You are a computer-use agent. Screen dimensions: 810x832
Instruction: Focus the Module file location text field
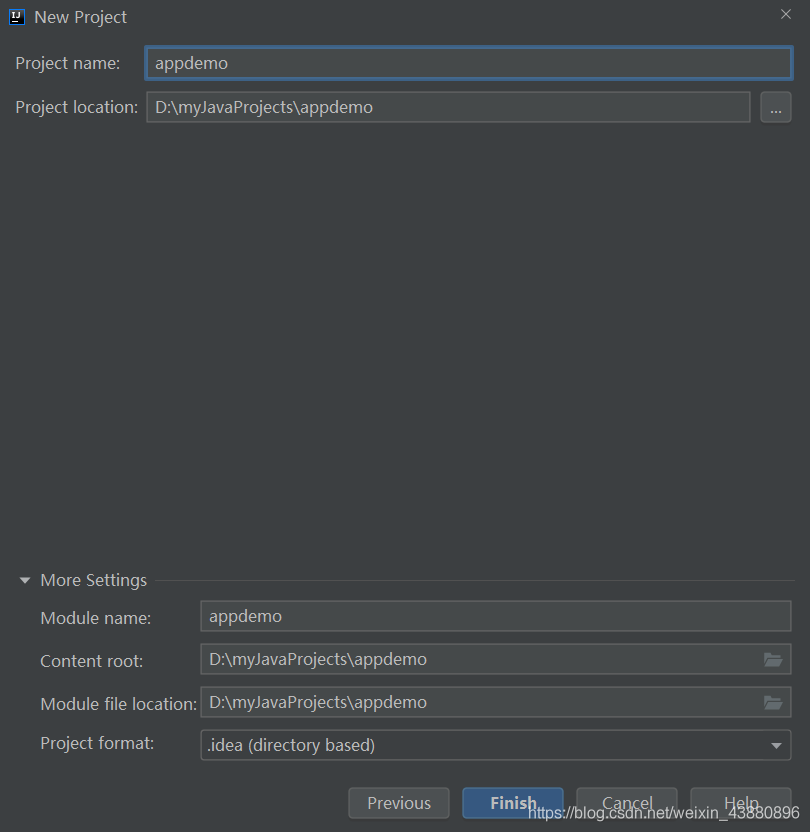coord(480,703)
